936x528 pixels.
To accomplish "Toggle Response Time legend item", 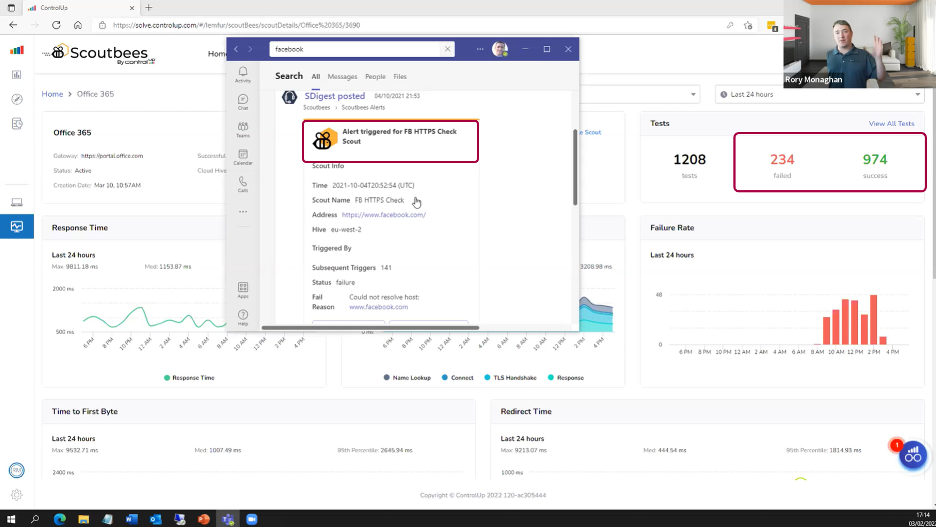I will [x=189, y=378].
